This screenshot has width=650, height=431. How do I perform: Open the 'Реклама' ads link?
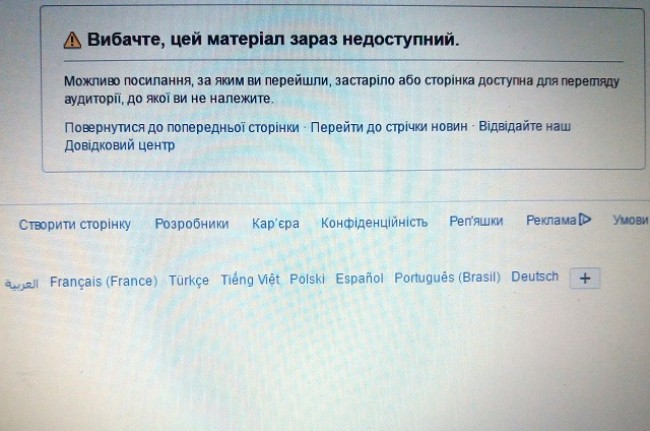551,220
